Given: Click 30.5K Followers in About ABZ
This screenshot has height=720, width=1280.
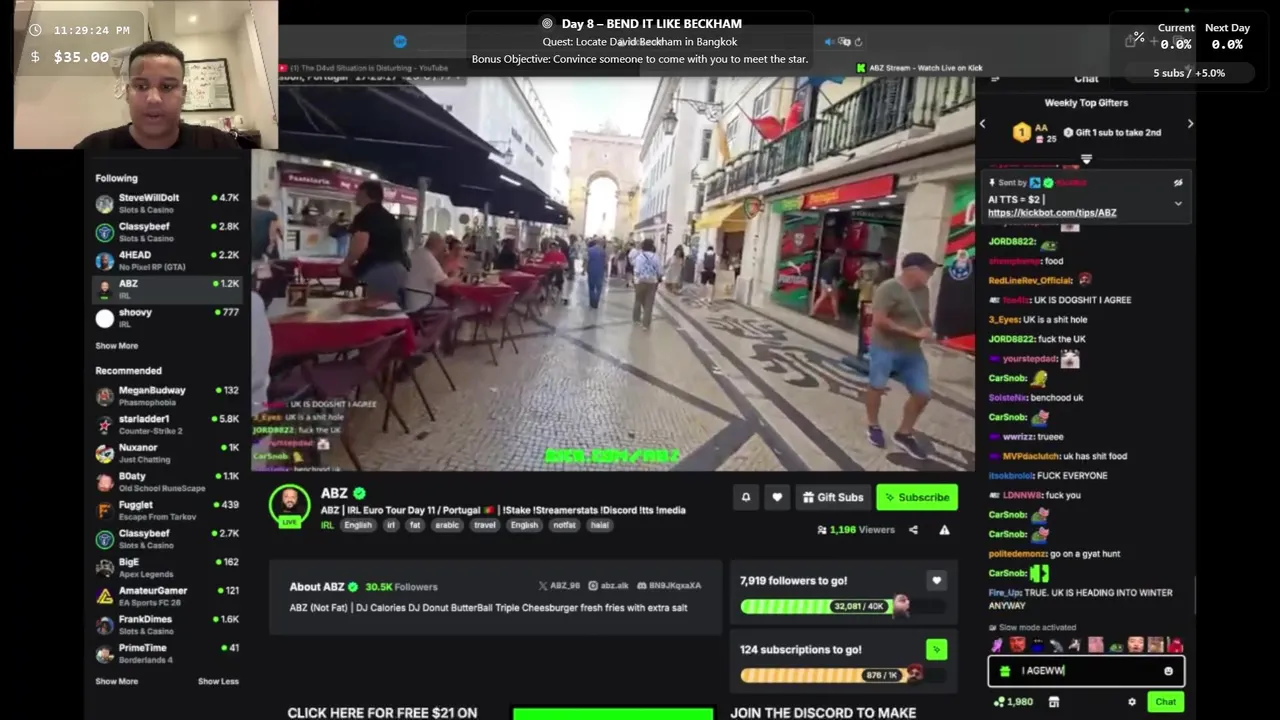Looking at the screenshot, I should click(x=401, y=587).
